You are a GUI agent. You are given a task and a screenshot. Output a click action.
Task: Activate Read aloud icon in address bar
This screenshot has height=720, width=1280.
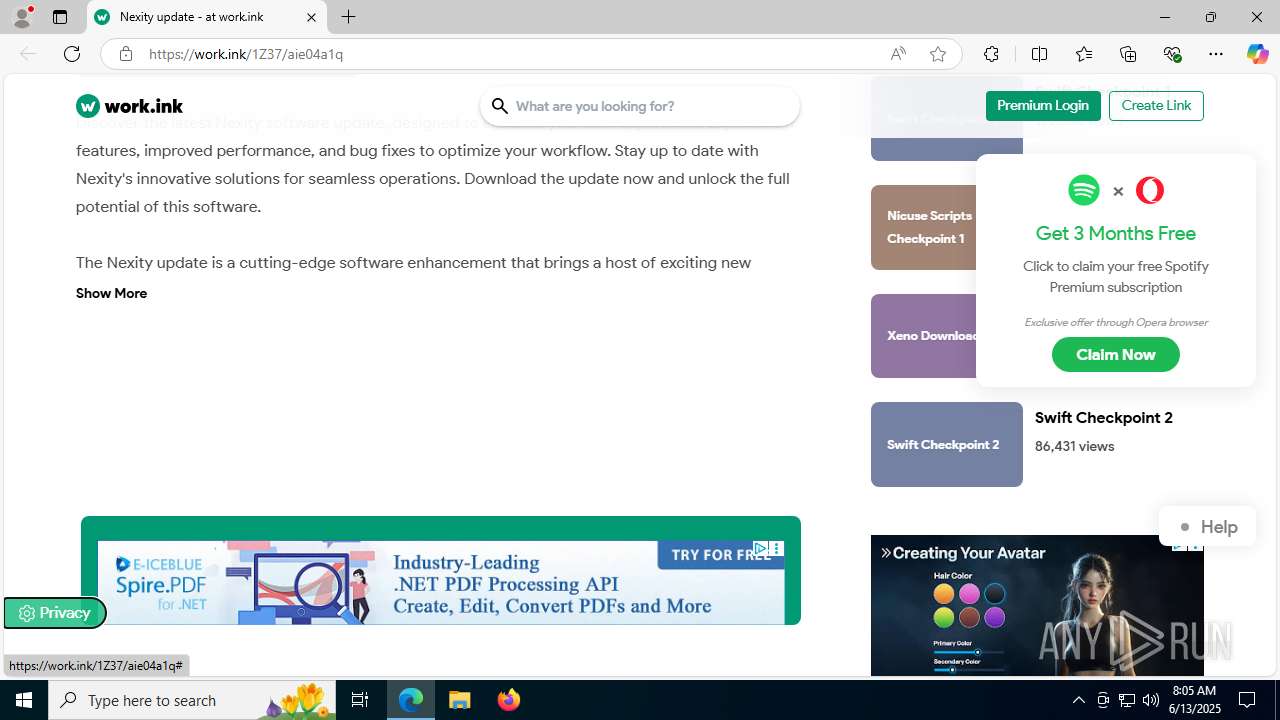tap(898, 54)
